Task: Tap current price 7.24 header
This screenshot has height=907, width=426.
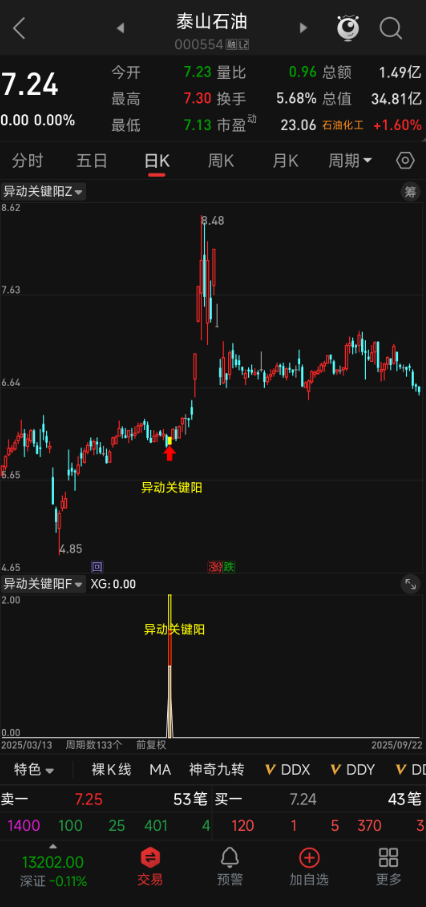Action: point(30,86)
